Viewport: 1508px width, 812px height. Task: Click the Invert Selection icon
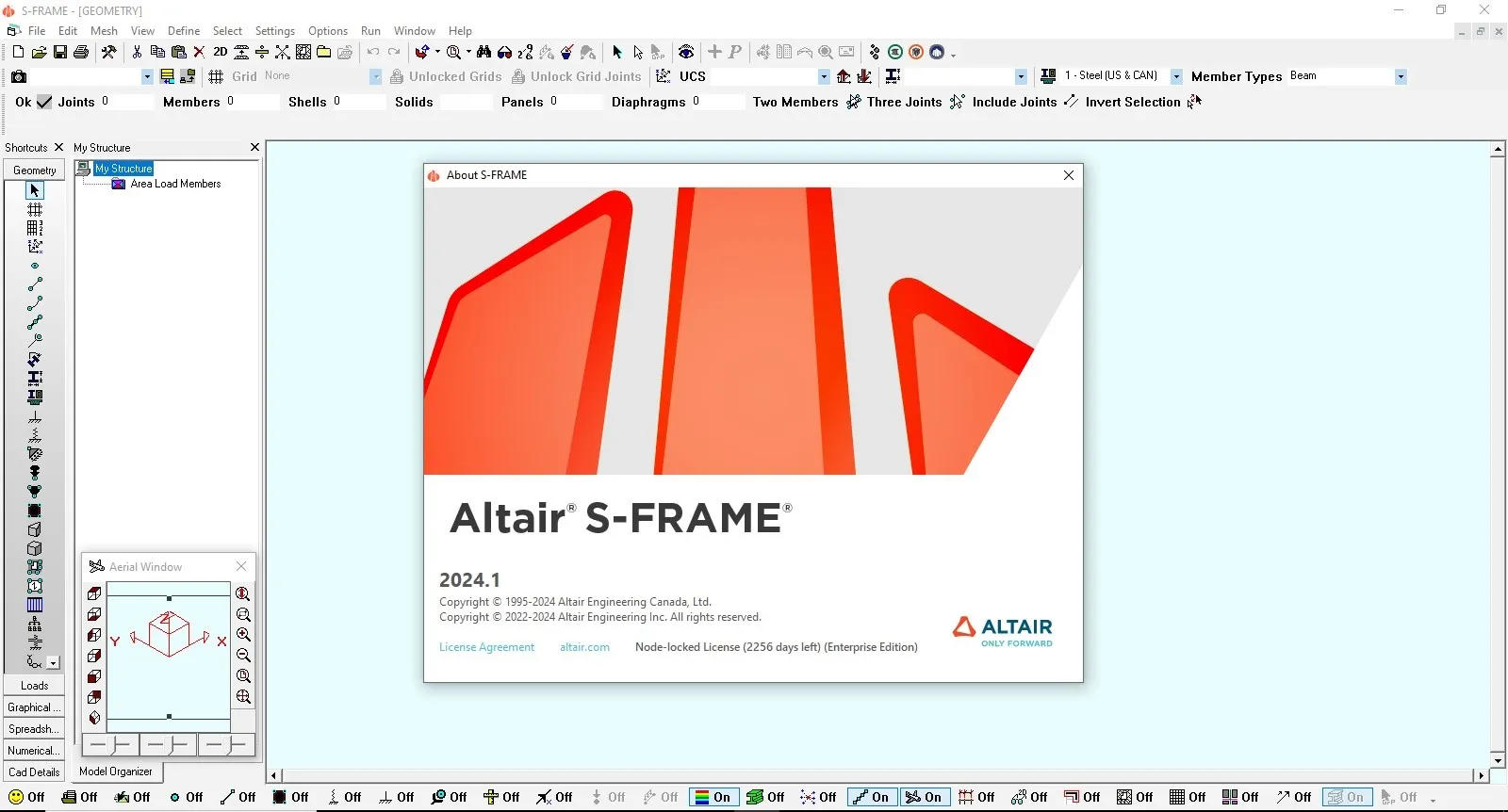click(1195, 102)
